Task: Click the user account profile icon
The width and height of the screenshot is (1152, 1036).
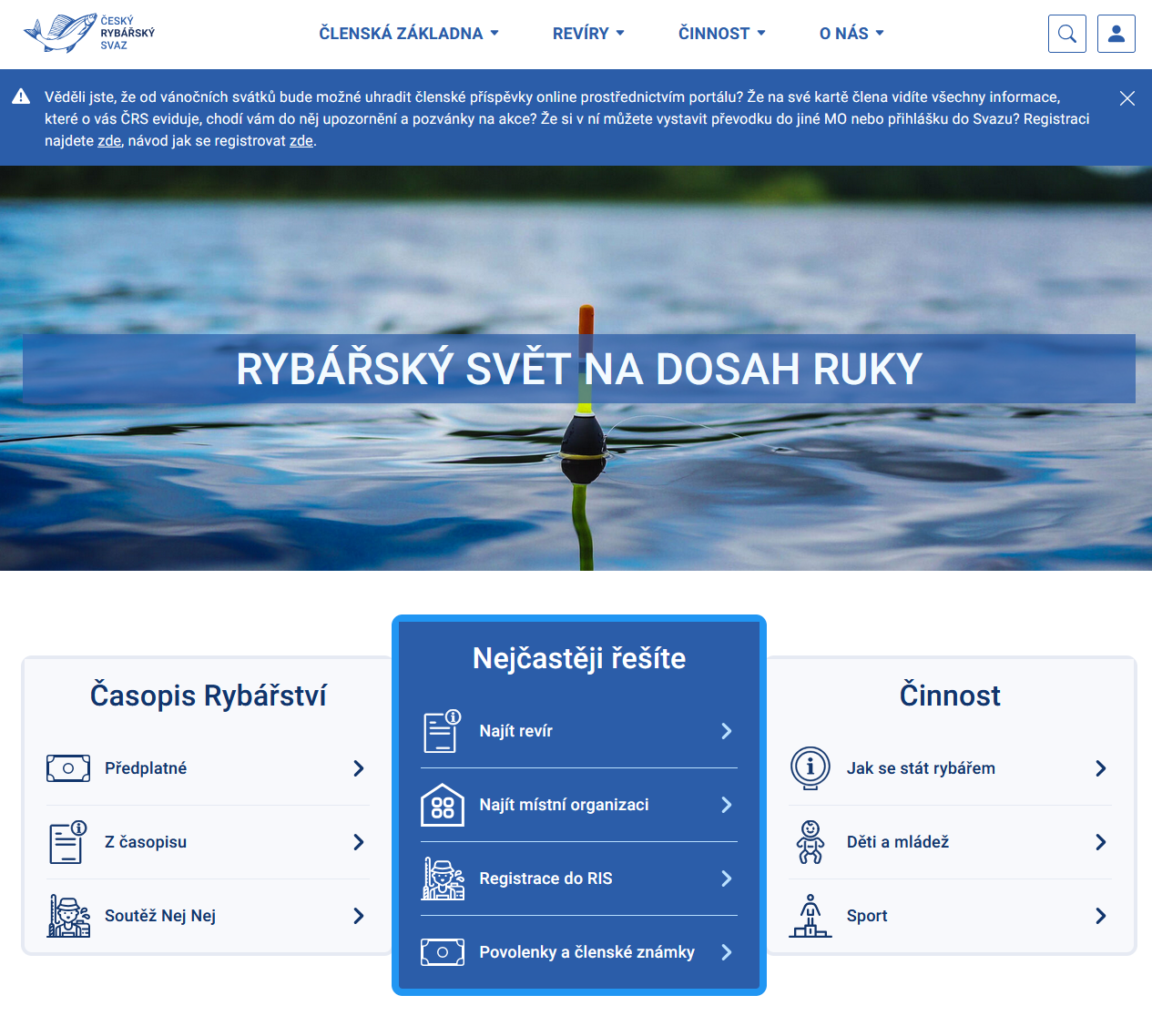Action: pos(1116,34)
